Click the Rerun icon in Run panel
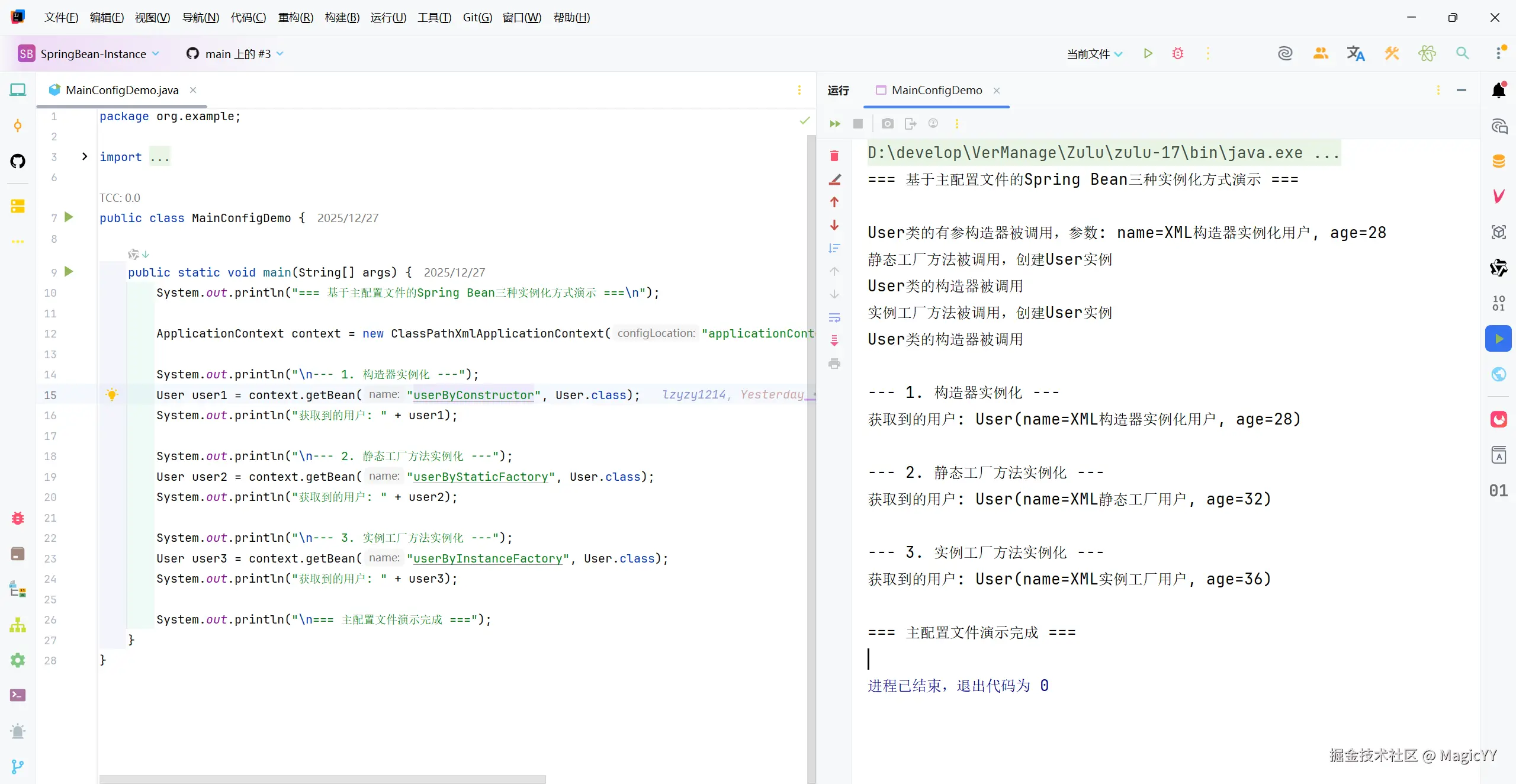Image resolution: width=1516 pixels, height=784 pixels. (835, 124)
